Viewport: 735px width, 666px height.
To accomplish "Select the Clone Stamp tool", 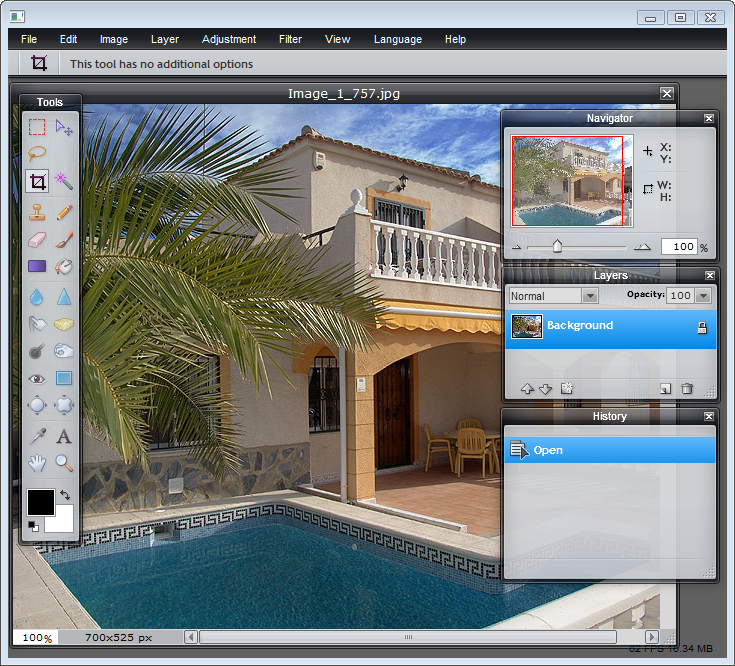I will pyautogui.click(x=37, y=212).
